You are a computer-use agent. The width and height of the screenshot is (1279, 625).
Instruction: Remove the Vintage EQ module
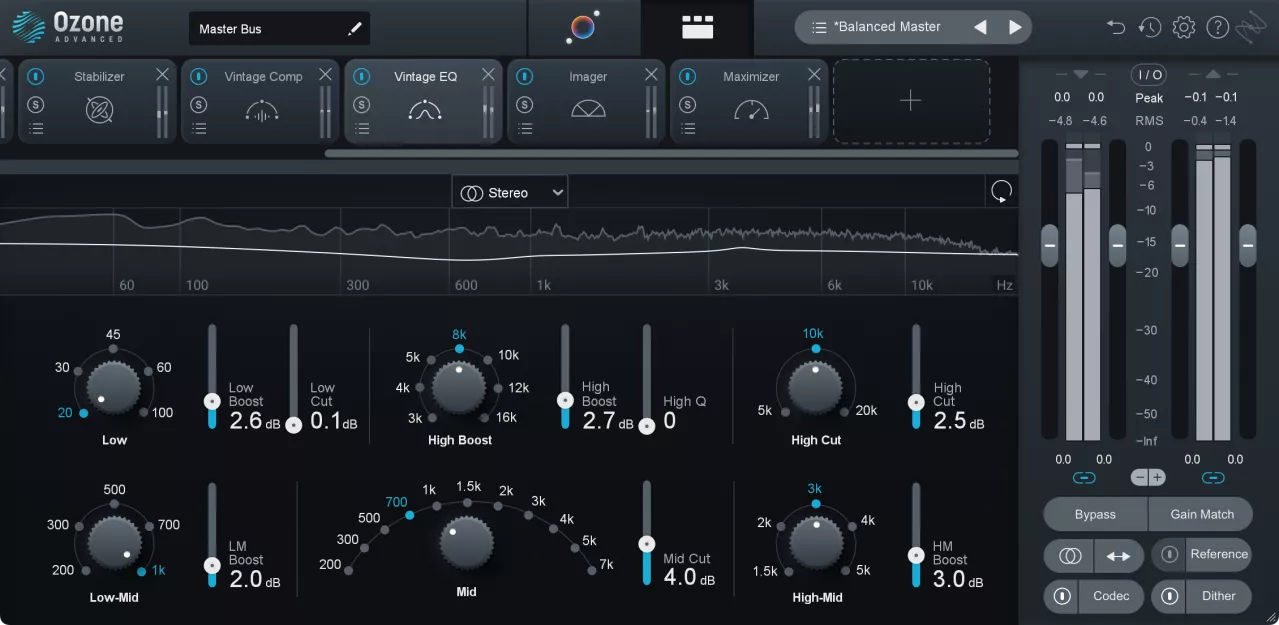coord(488,75)
